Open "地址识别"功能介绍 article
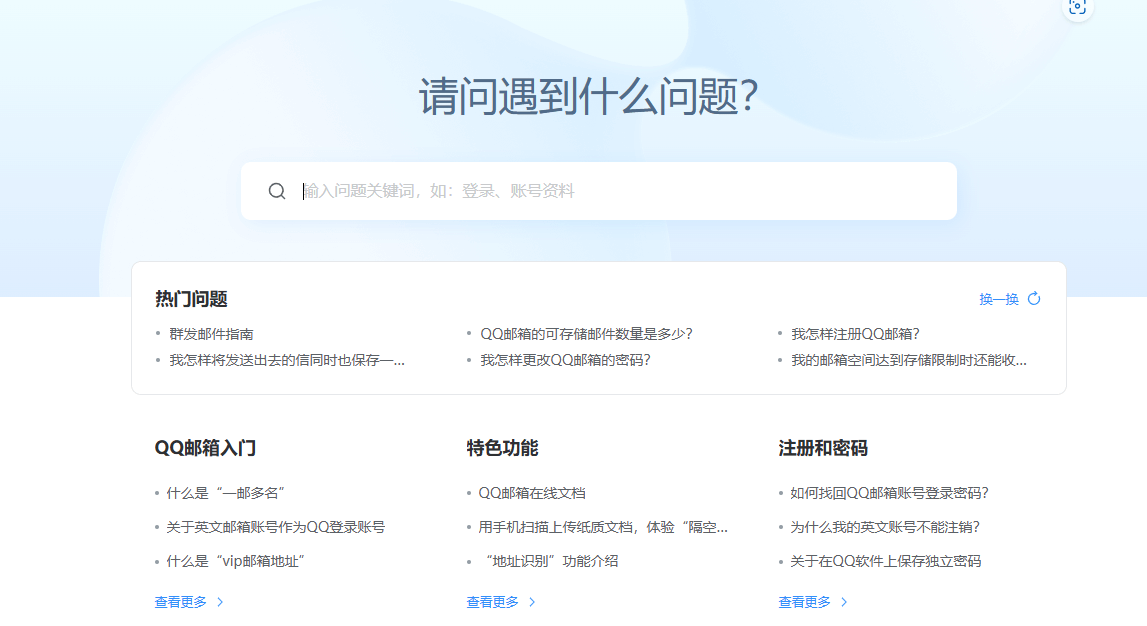The width and height of the screenshot is (1147, 626). coord(548,561)
